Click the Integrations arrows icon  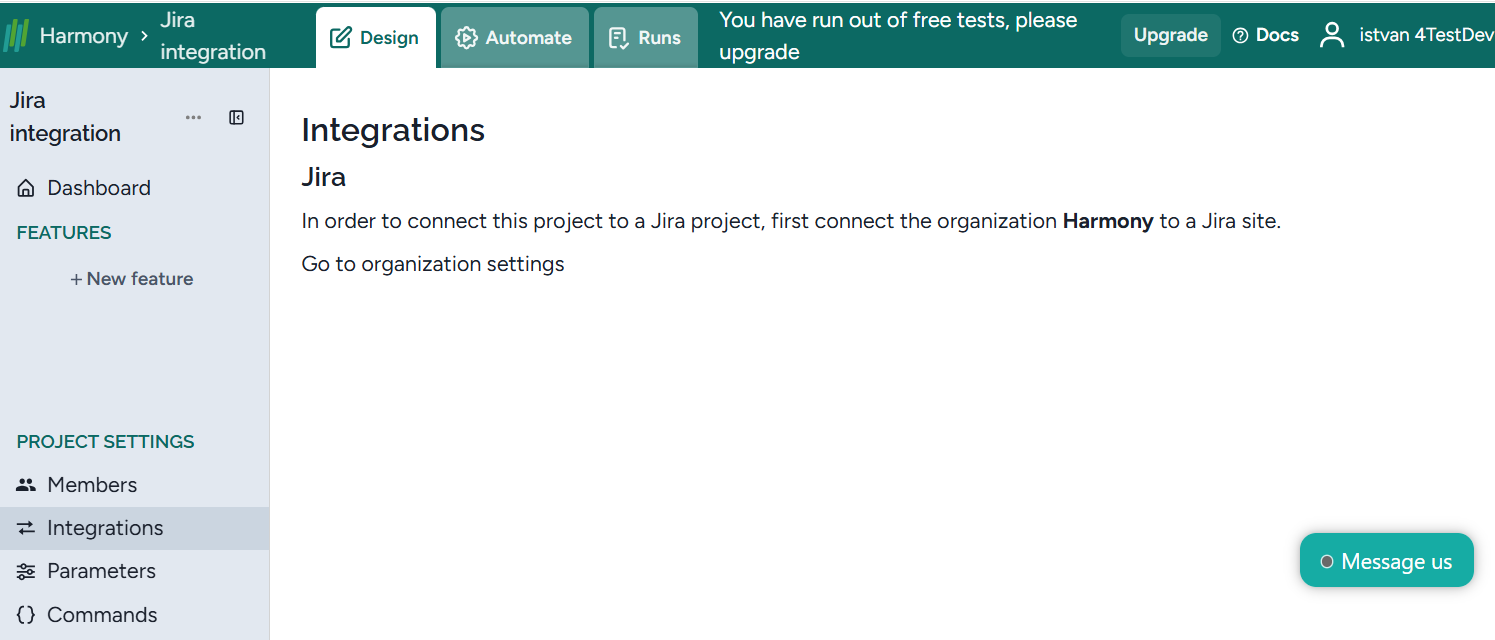[x=26, y=528]
